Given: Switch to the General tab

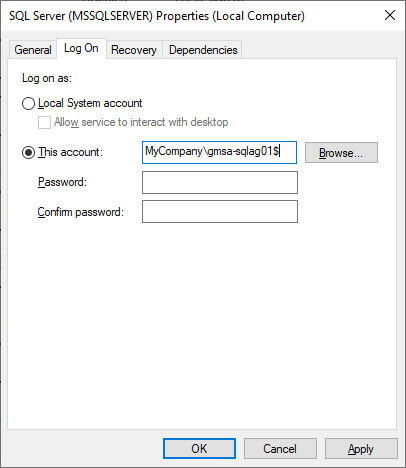Looking at the screenshot, I should coord(33,50).
